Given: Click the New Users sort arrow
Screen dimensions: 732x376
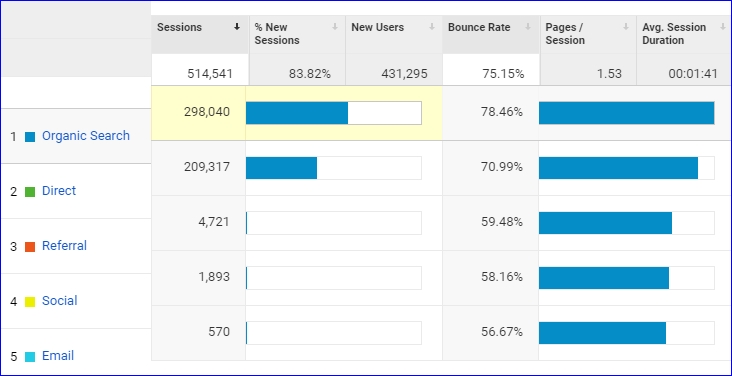Looking at the screenshot, I should [x=432, y=27].
